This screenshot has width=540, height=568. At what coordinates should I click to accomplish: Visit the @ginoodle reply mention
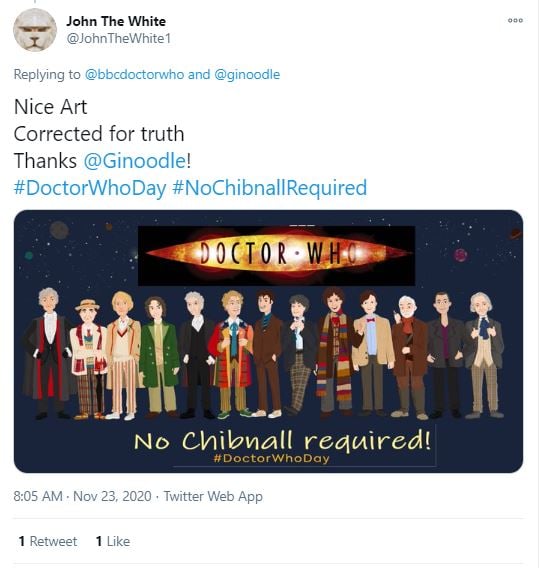coord(247,74)
